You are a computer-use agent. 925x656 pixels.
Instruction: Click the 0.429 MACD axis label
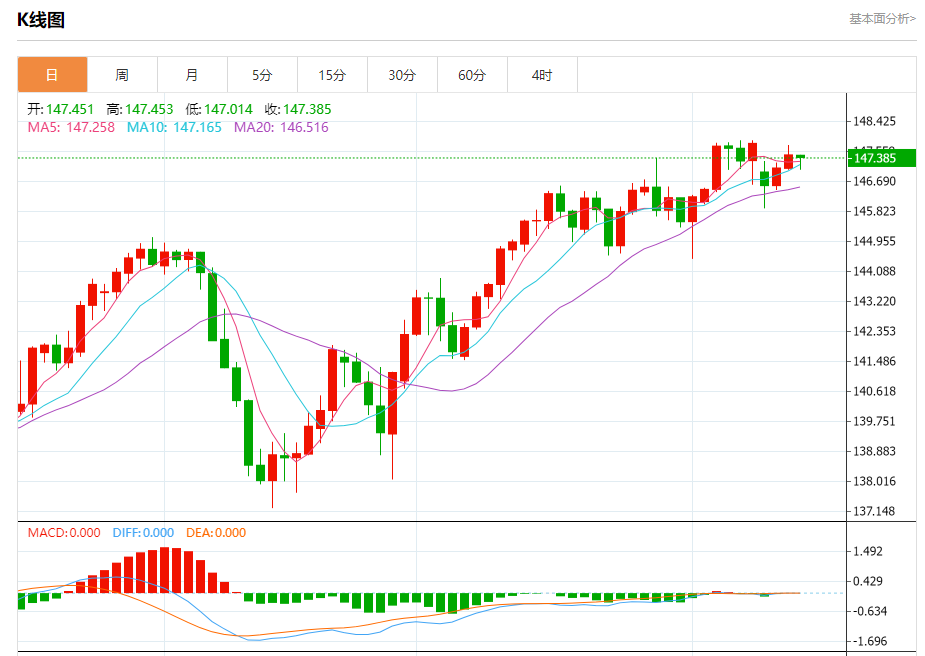(x=868, y=582)
